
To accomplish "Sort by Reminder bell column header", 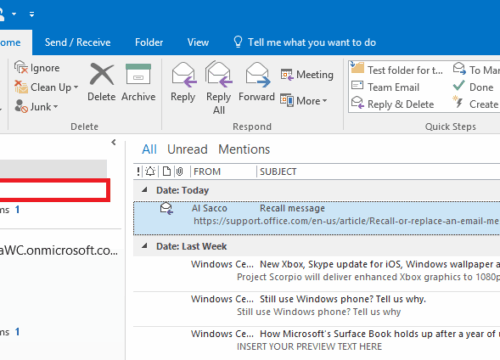I will (150, 171).
